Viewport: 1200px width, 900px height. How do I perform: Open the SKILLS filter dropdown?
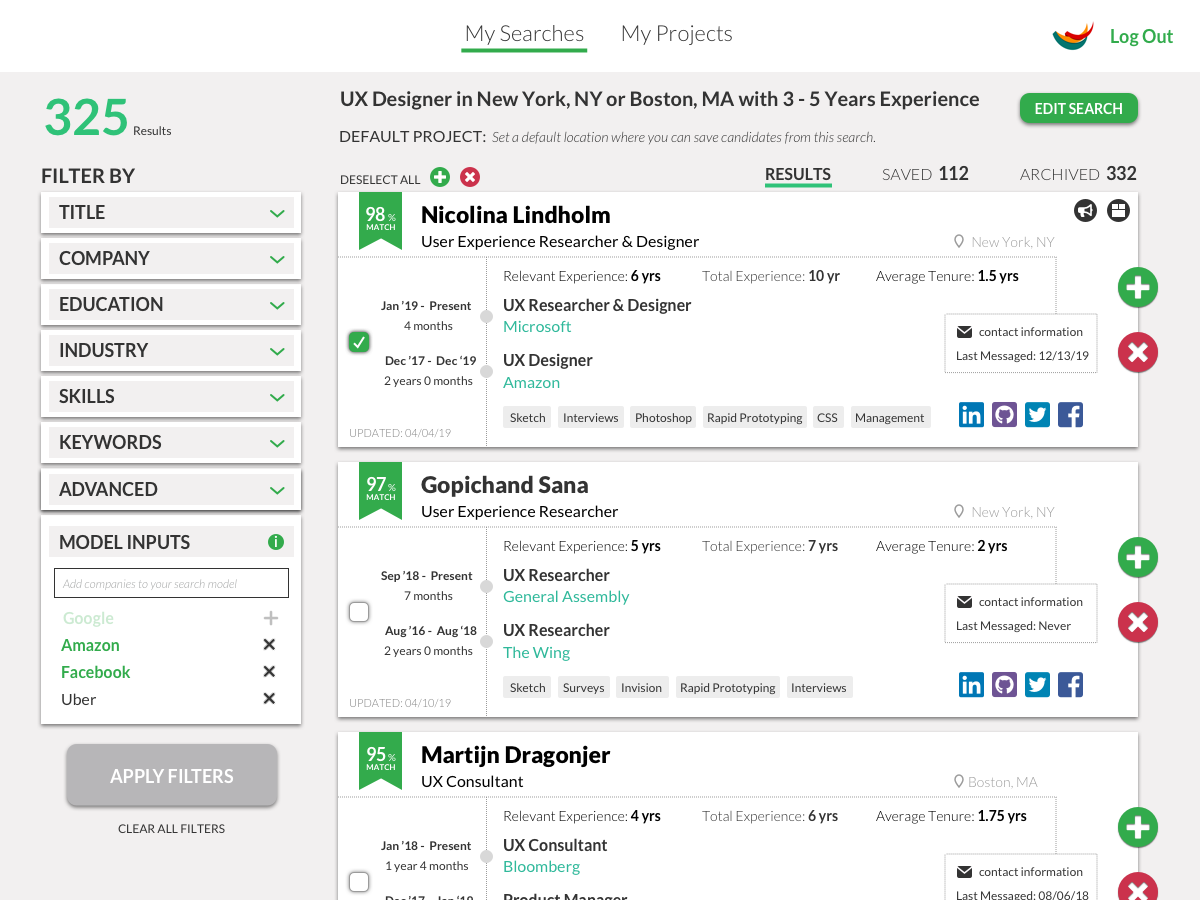(171, 396)
